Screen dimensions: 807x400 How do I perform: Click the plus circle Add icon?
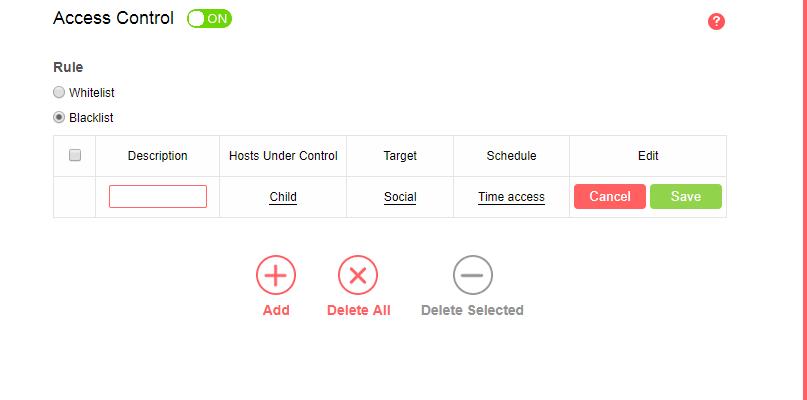(x=276, y=275)
